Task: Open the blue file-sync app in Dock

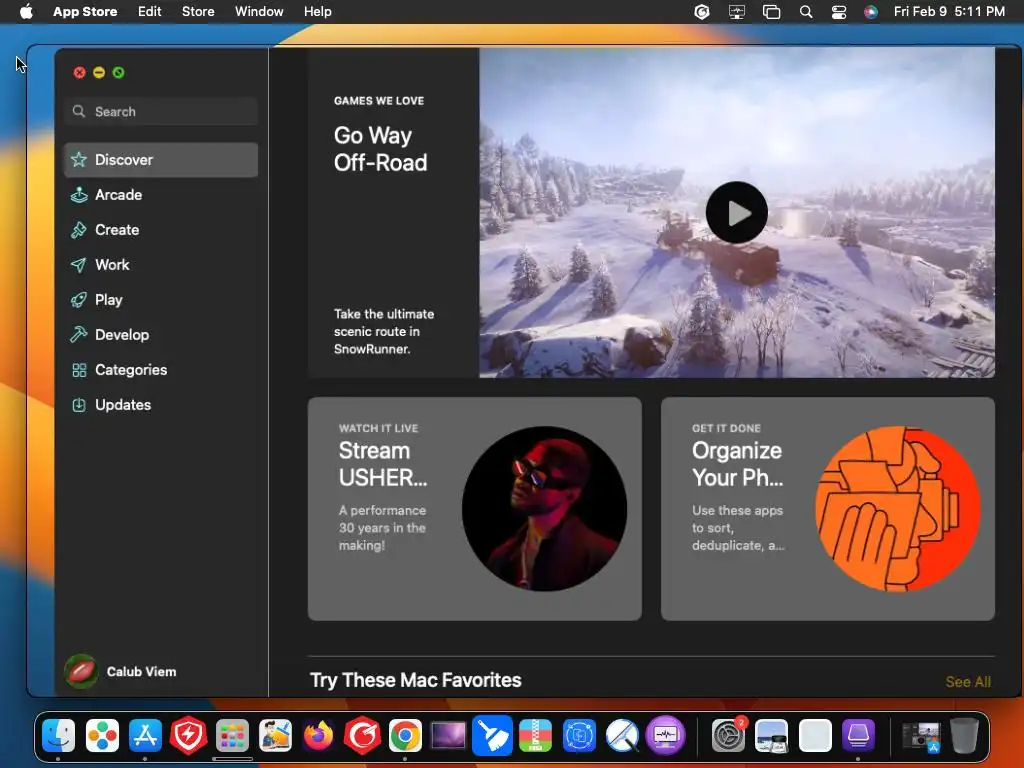Action: pos(579,736)
